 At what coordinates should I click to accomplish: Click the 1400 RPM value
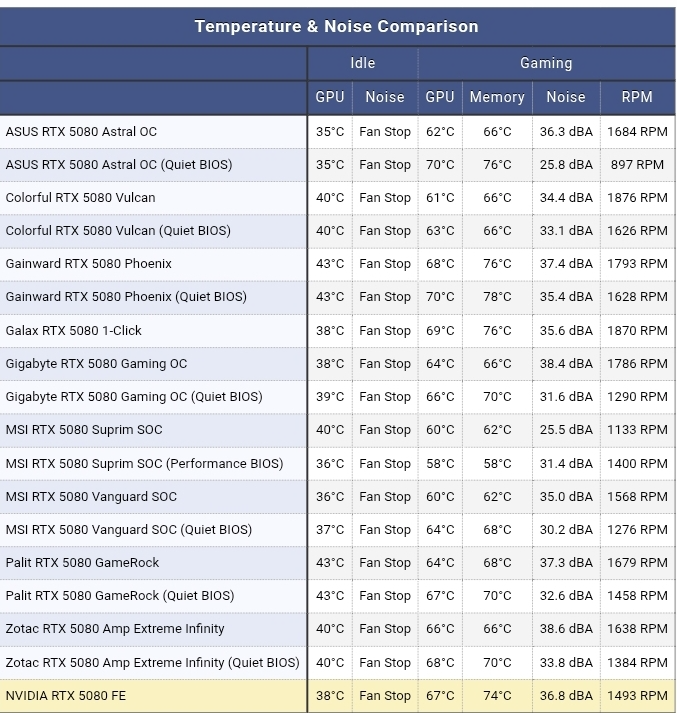pos(637,464)
